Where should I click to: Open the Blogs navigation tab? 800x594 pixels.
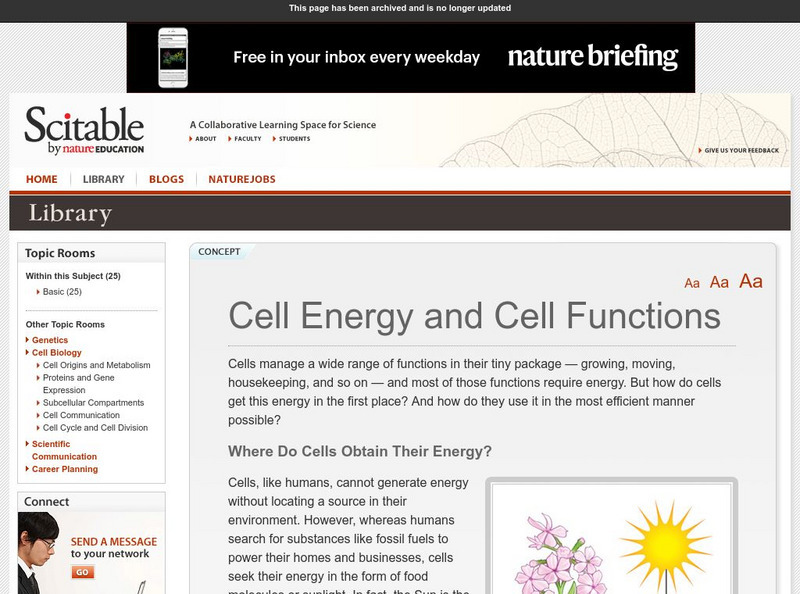tap(166, 180)
